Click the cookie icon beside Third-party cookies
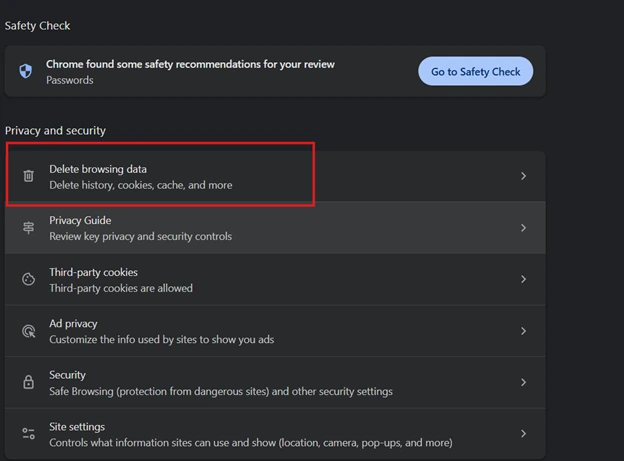 coord(28,280)
